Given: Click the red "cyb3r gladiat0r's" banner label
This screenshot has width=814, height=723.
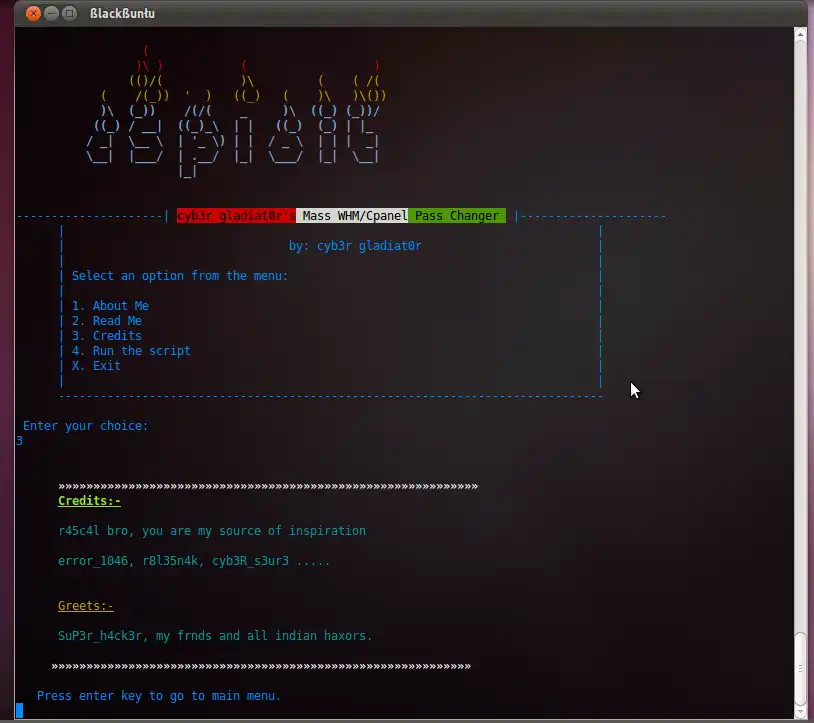Looking at the screenshot, I should tap(236, 216).
